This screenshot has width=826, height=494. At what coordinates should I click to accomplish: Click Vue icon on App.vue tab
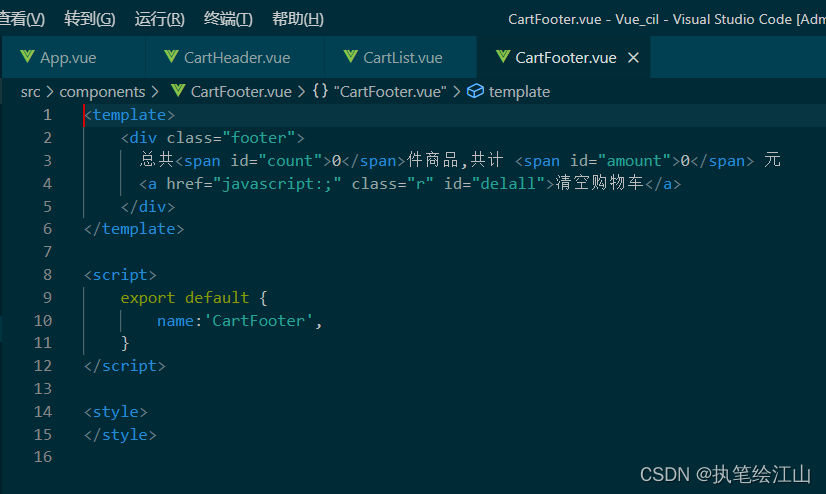[27, 56]
